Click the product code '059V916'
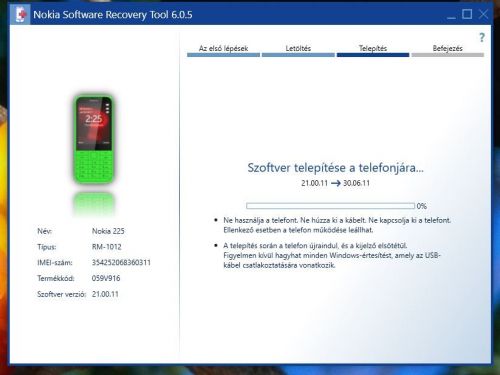Screen dimensions: 500x375 coord(106,278)
